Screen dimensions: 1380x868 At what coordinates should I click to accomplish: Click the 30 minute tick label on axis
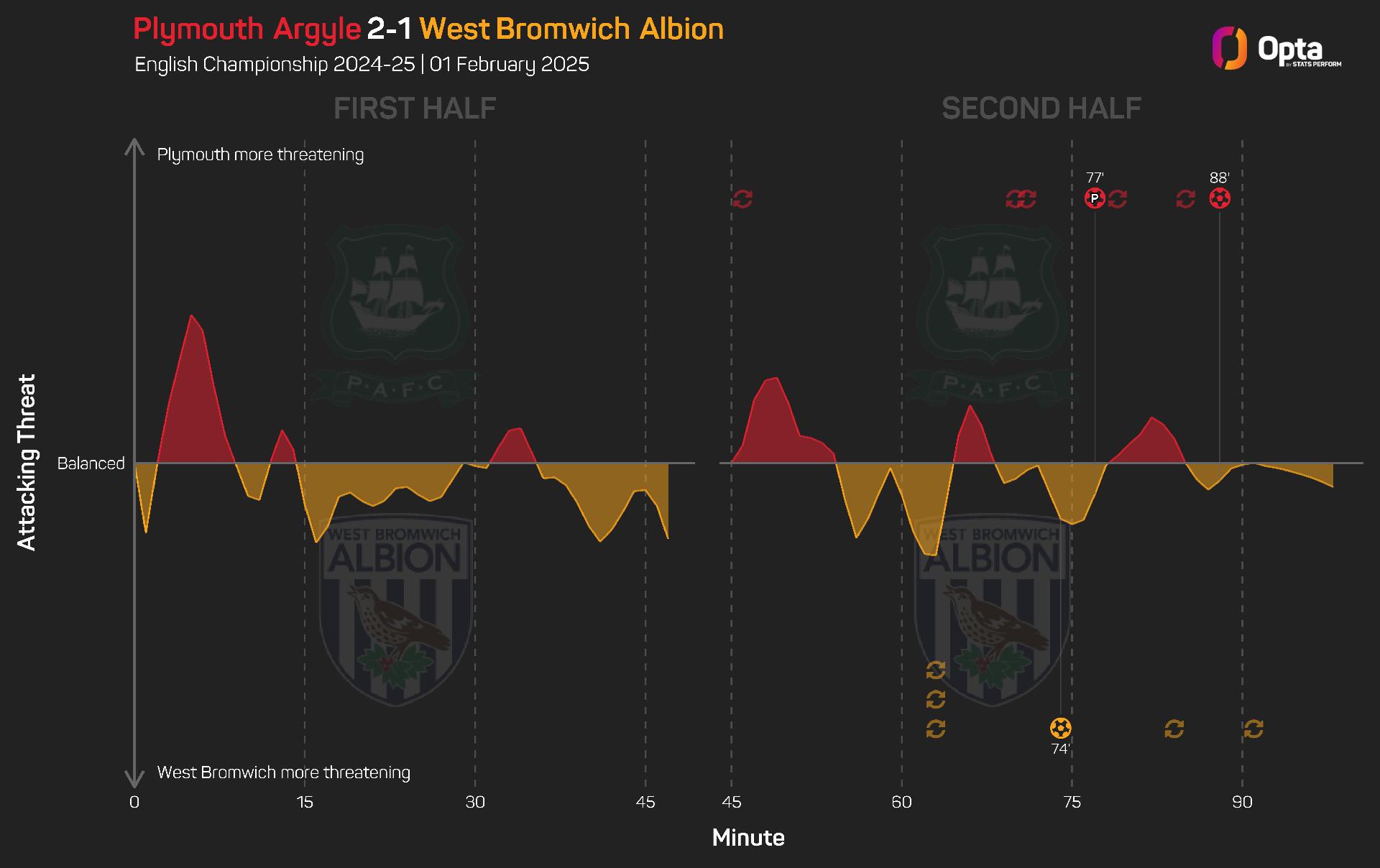tap(475, 802)
